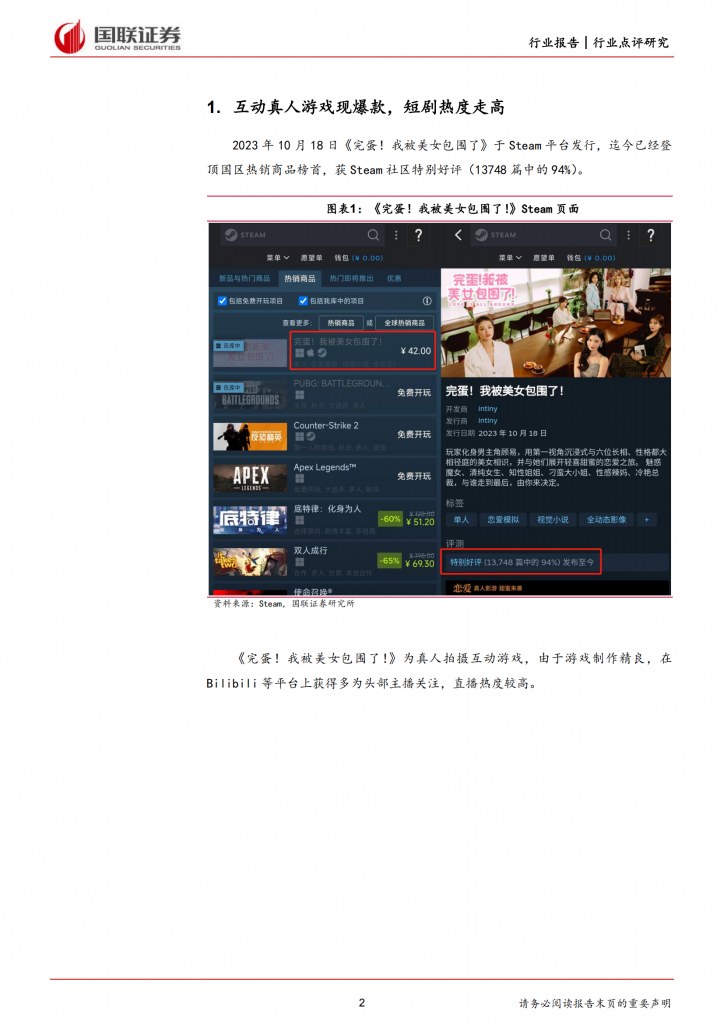The width and height of the screenshot is (724, 1024).
Task: Switch to 新品与热门商品 tab
Action: 244,279
